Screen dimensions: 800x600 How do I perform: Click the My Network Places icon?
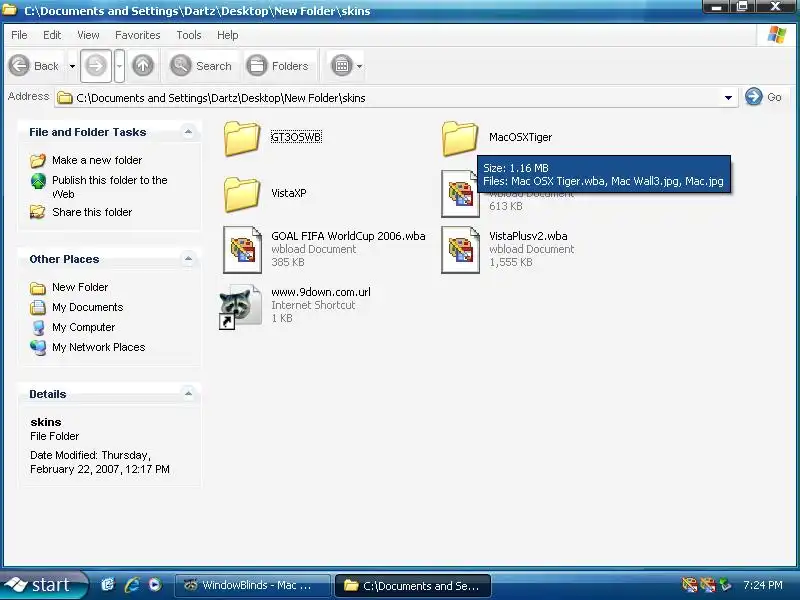click(x=38, y=347)
